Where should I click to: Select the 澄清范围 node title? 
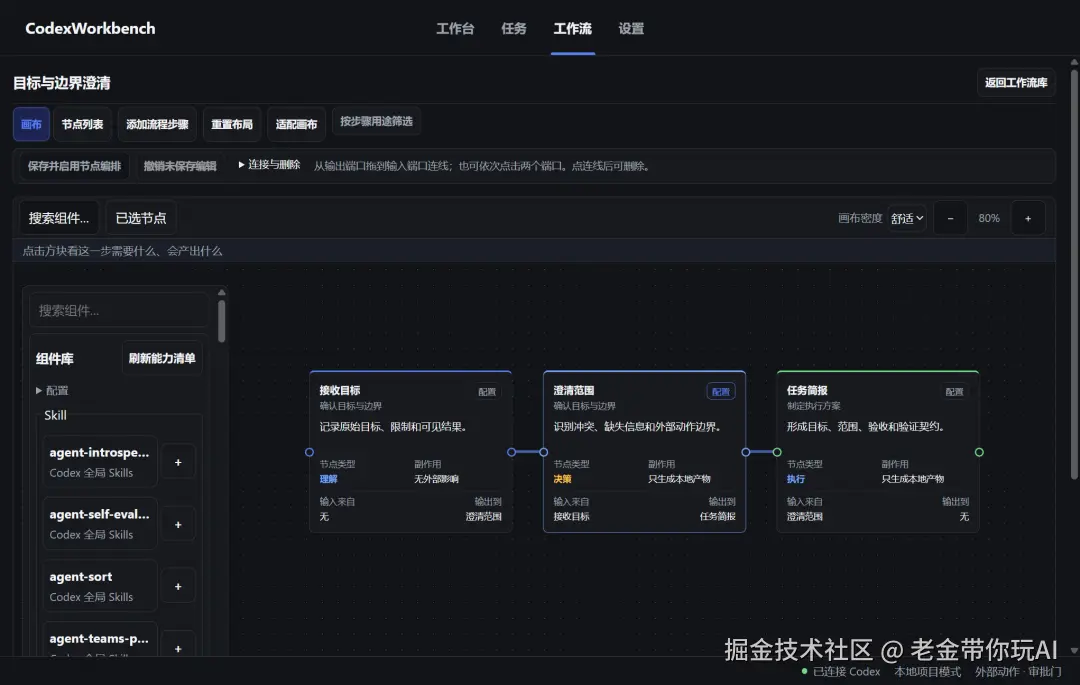tap(574, 390)
